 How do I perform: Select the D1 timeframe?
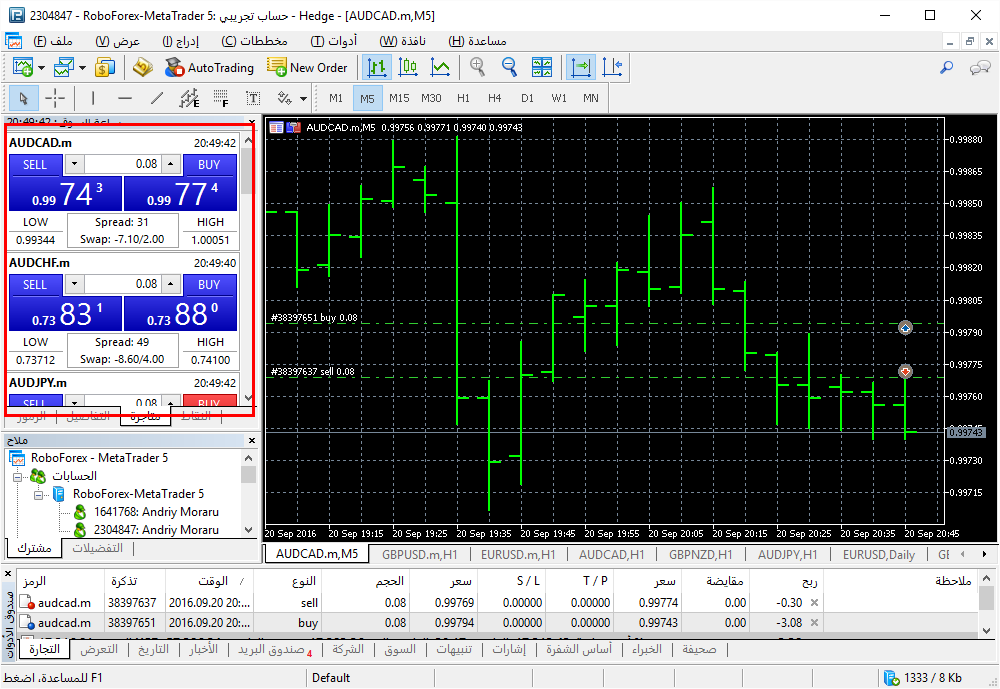pos(527,98)
